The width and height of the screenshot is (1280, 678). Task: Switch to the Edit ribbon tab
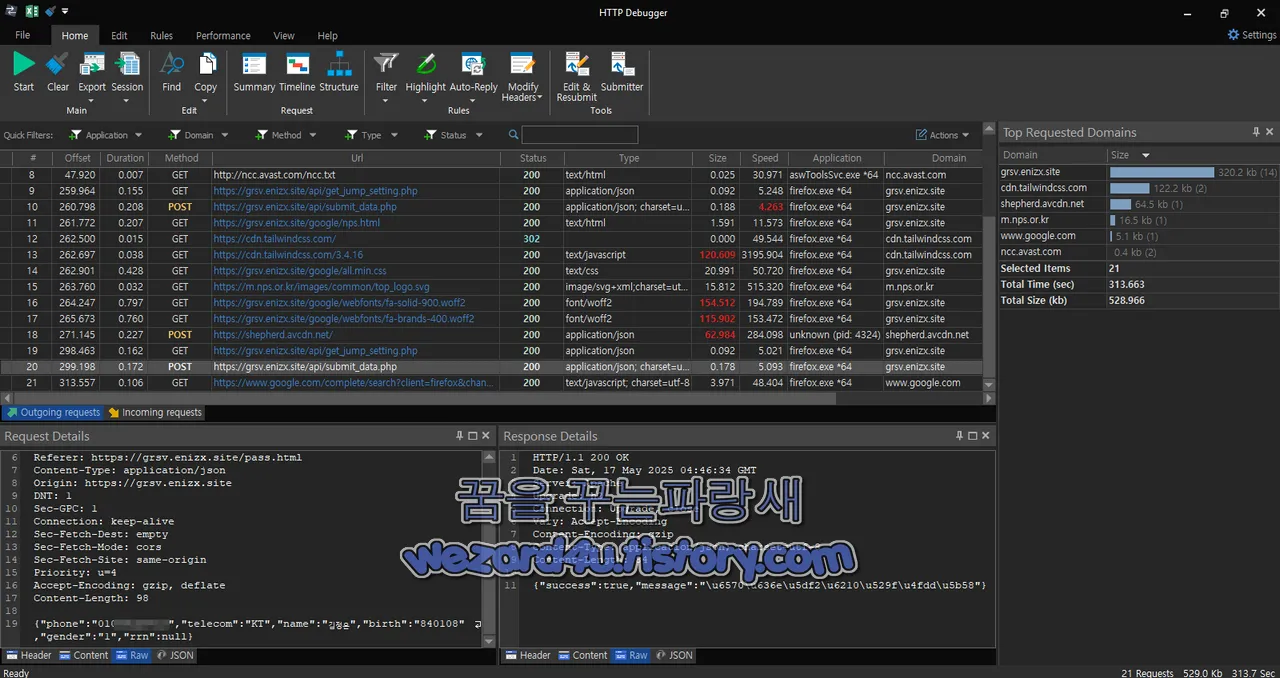[119, 35]
